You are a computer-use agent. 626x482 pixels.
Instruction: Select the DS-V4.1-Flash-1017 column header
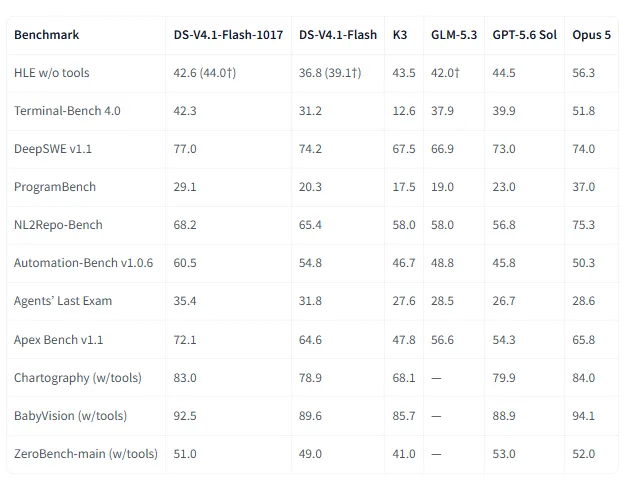click(x=228, y=35)
